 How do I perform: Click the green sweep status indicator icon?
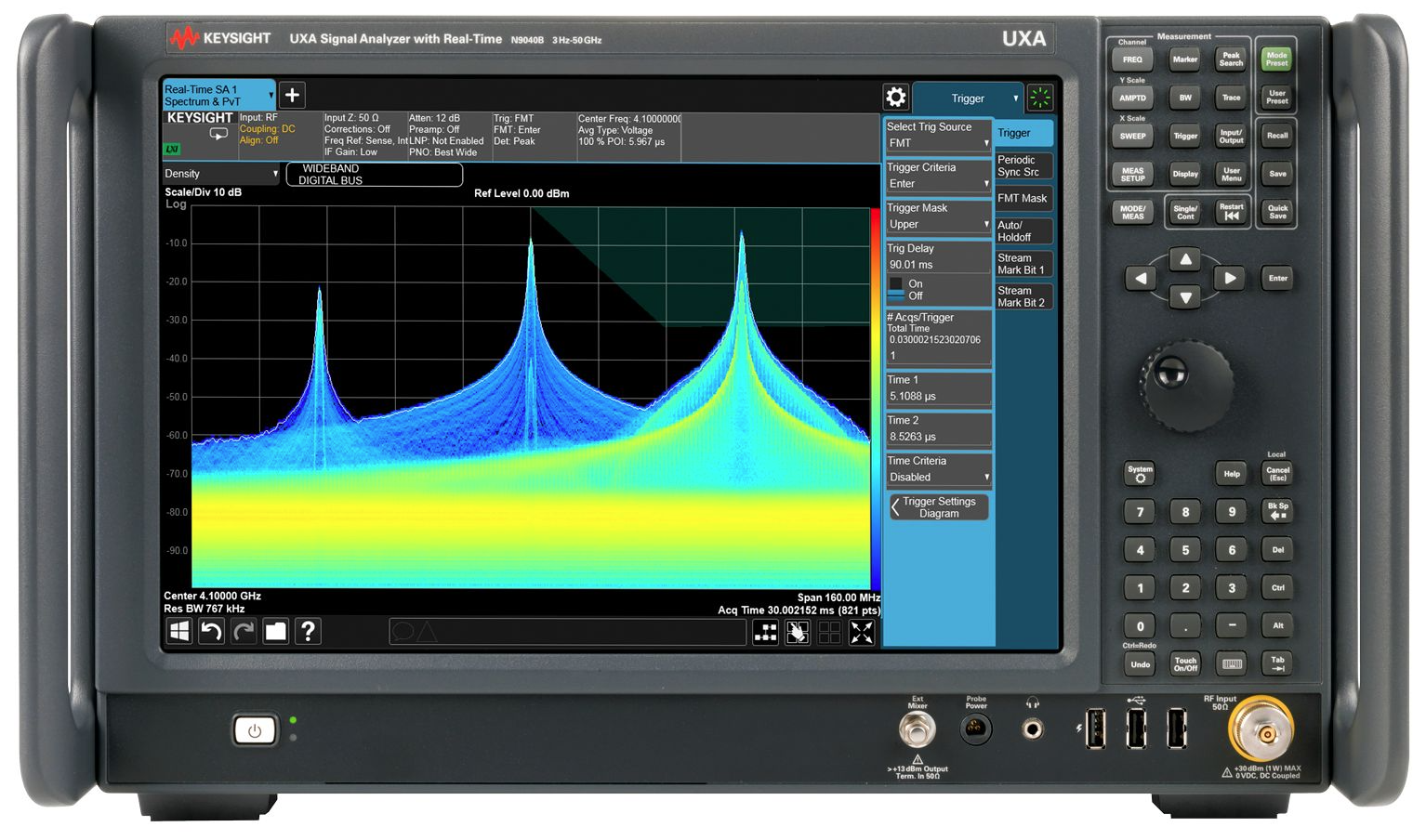1040,98
